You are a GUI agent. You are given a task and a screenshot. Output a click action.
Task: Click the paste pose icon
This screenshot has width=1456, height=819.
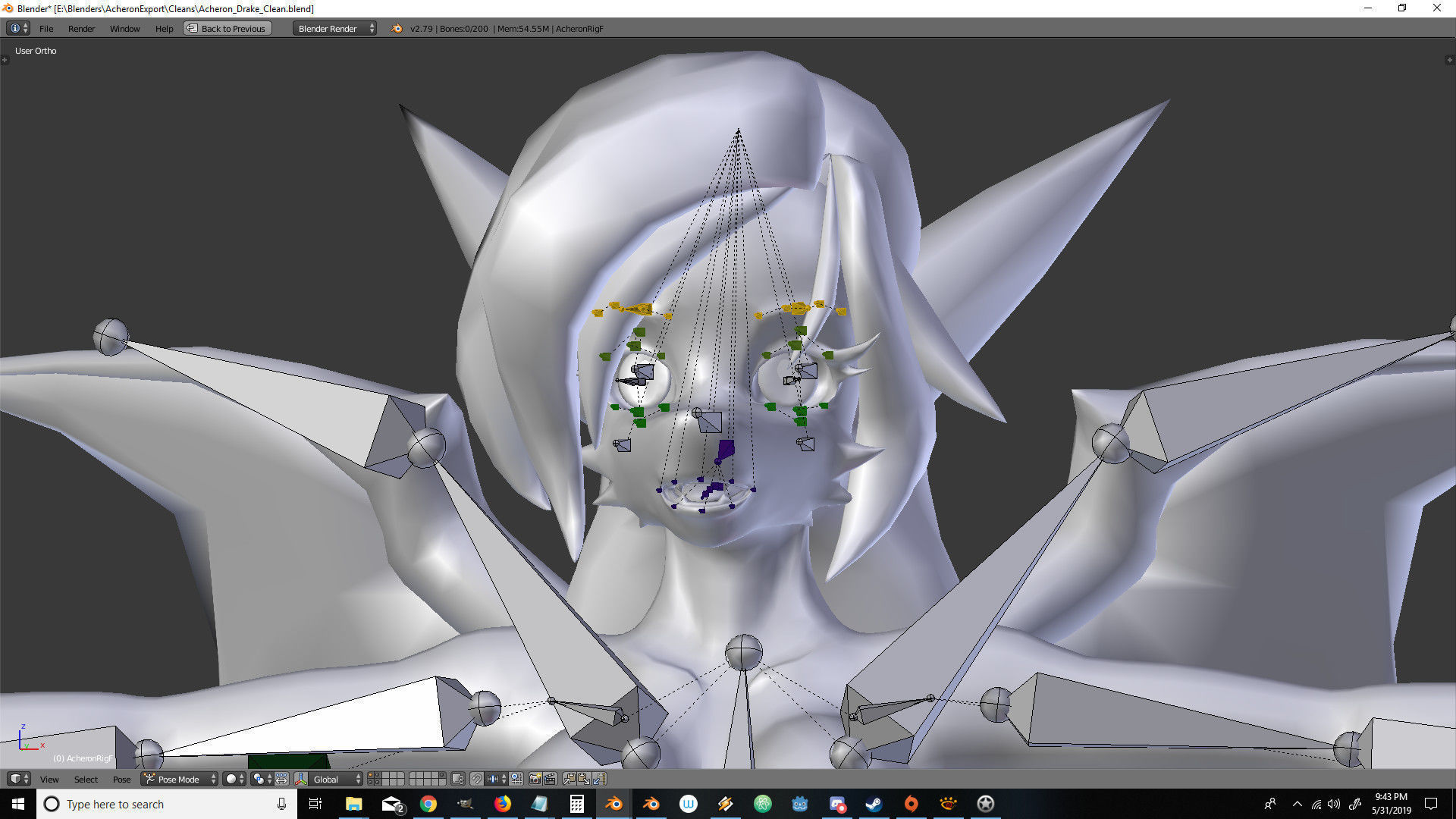pos(584,779)
